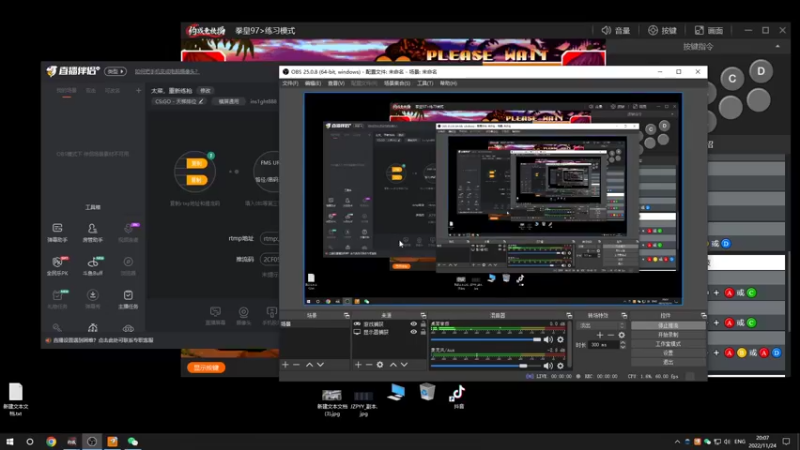Viewport: 800px width, 450px height.
Task: Open Windows Start menu
Action: (x=10, y=441)
